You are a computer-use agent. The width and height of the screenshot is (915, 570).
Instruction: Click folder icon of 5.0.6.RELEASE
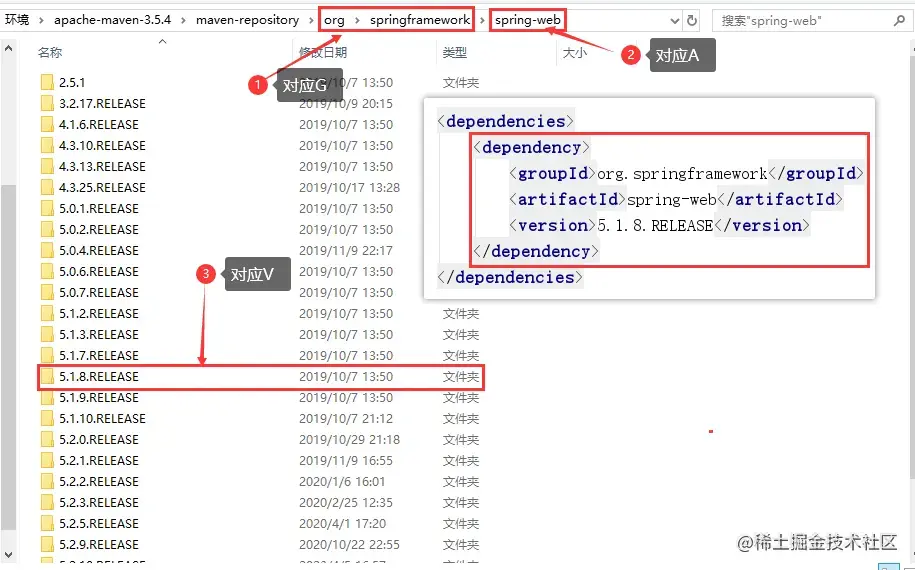tap(47, 271)
